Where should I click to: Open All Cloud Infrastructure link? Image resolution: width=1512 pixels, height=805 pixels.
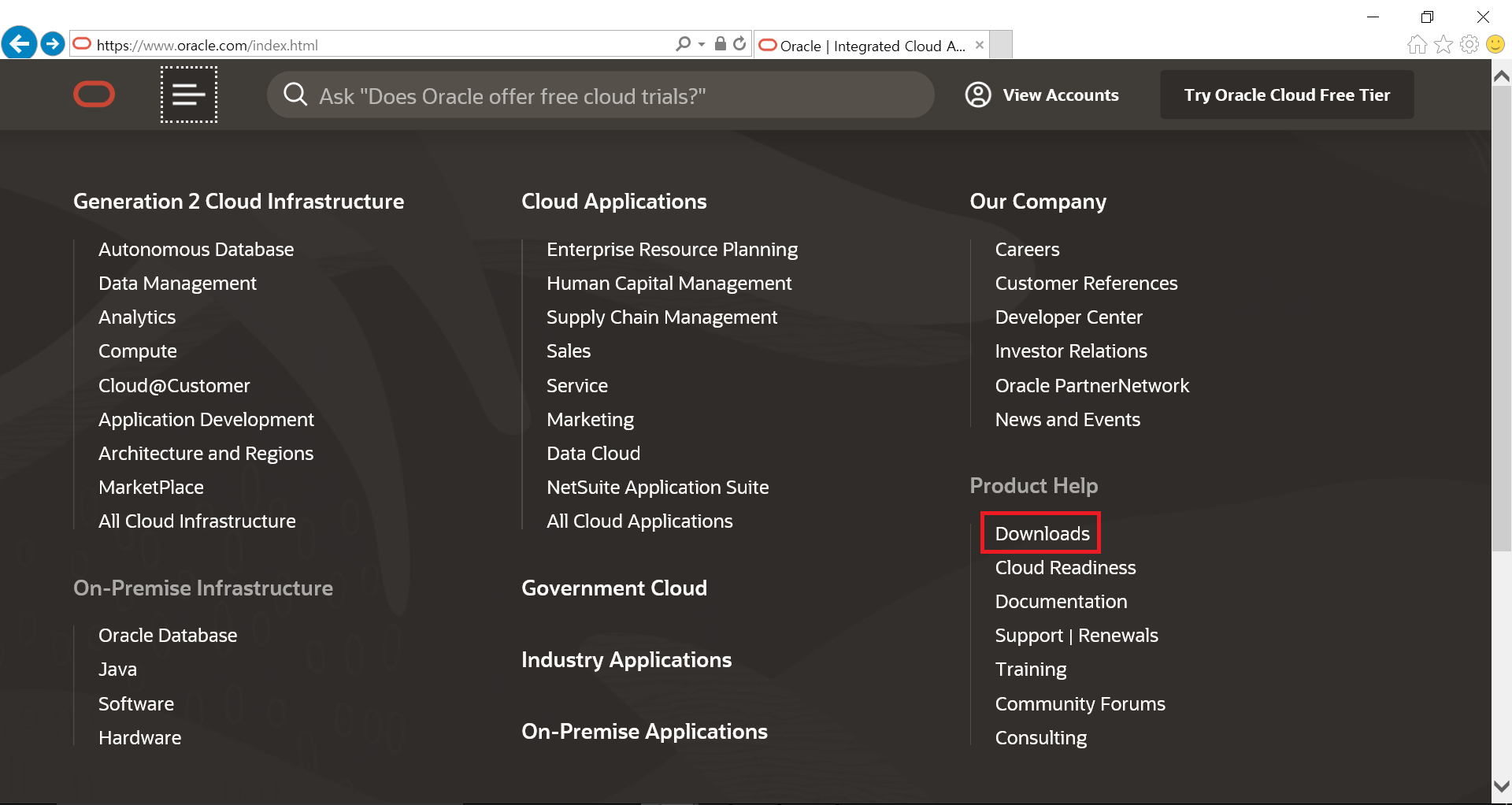pos(197,521)
